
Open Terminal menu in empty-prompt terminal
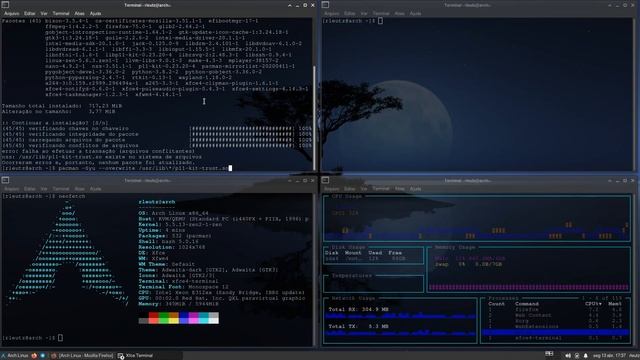coord(381,13)
